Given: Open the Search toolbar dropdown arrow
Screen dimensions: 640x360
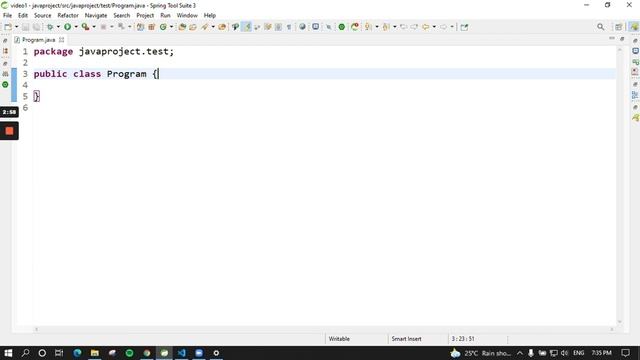Looking at the screenshot, I should [x=213, y=27].
